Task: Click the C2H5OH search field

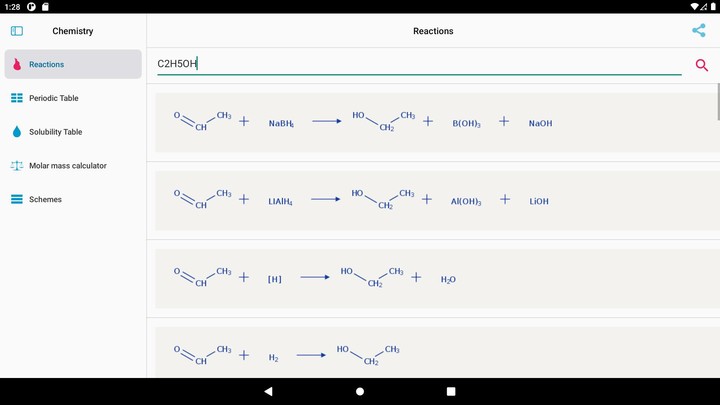Action: (419, 64)
